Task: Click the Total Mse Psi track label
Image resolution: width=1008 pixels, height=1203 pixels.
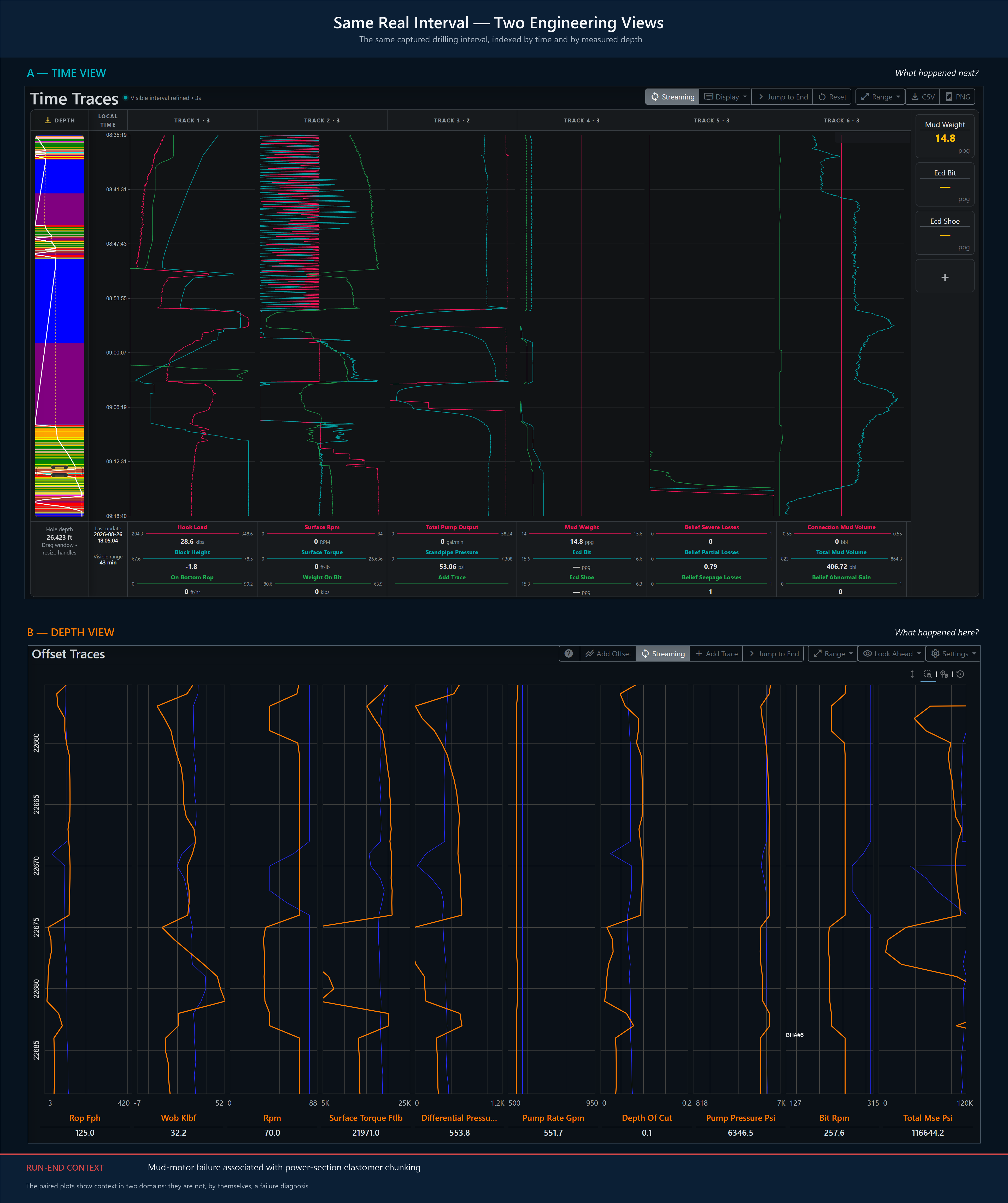Action: tap(928, 1118)
